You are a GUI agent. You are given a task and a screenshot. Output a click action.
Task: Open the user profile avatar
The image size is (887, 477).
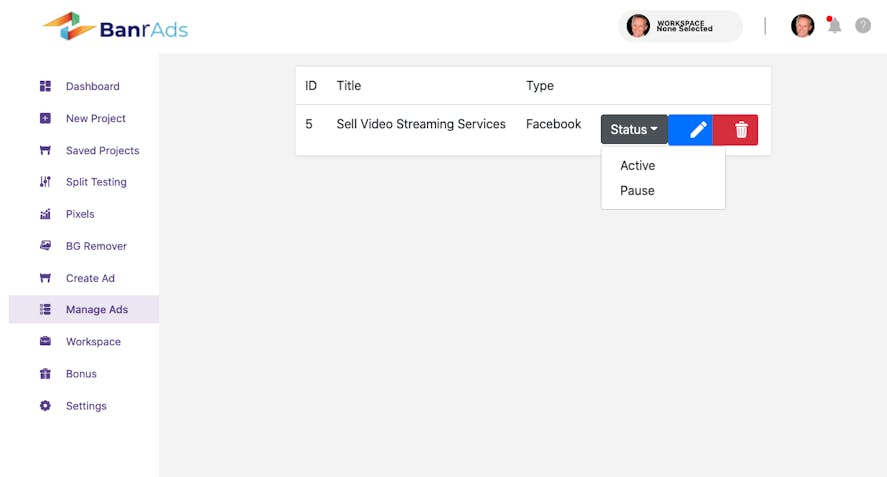(x=802, y=26)
